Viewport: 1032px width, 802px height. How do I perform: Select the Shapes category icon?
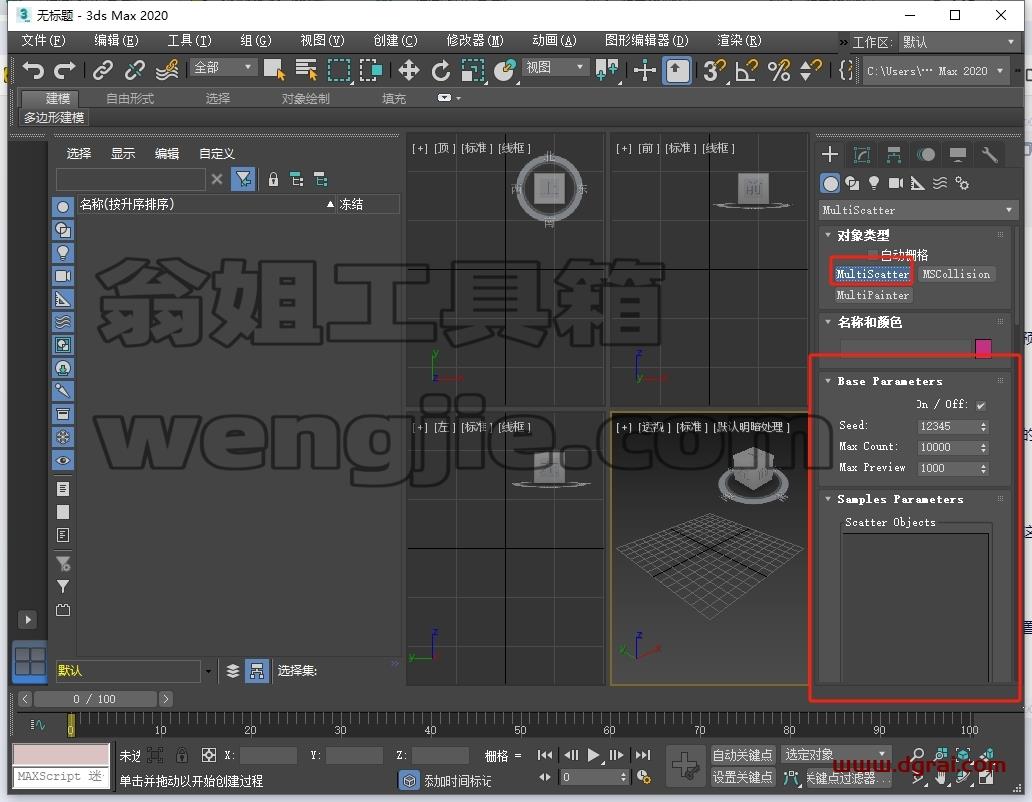tap(852, 184)
